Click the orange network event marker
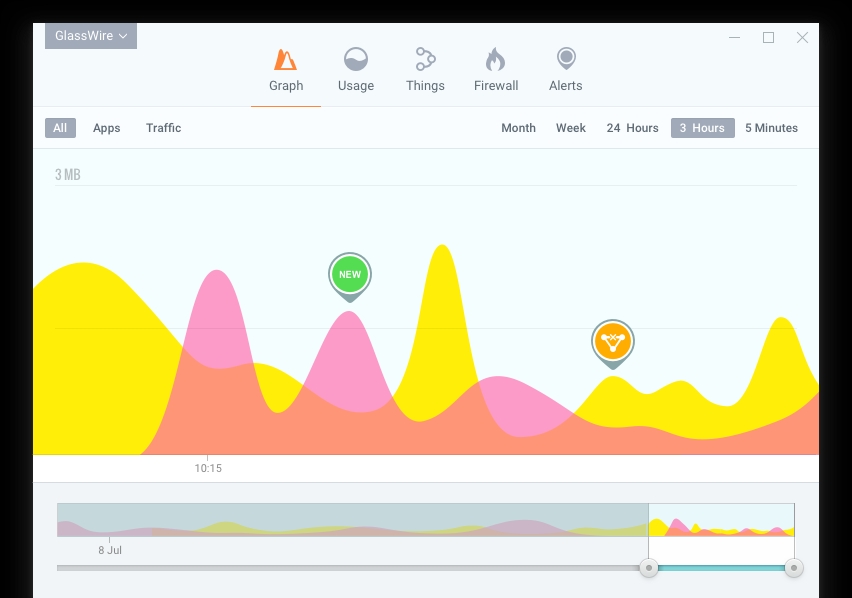Viewport: 852px width, 598px height. (612, 342)
